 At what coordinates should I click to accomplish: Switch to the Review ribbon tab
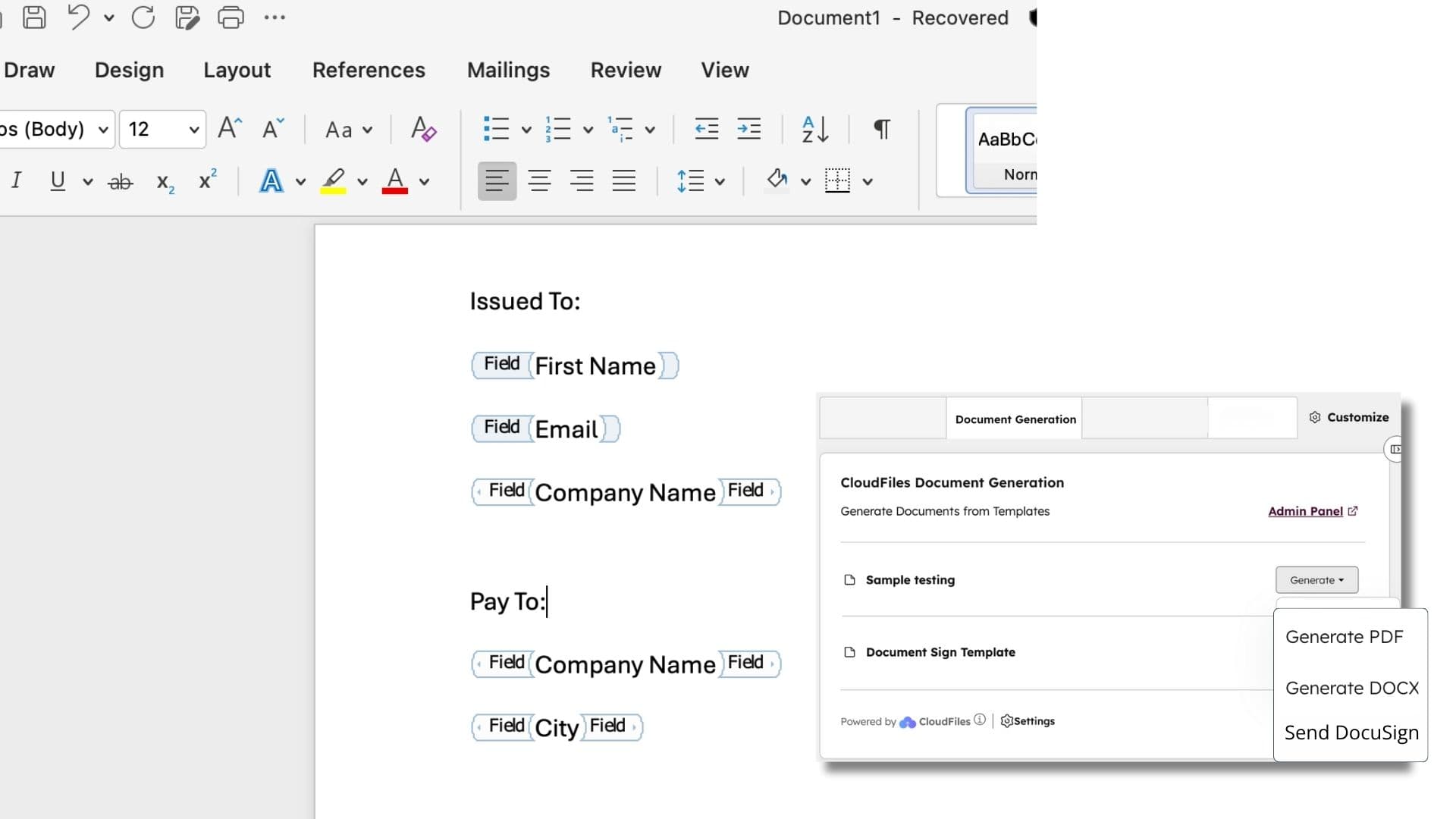click(x=625, y=70)
